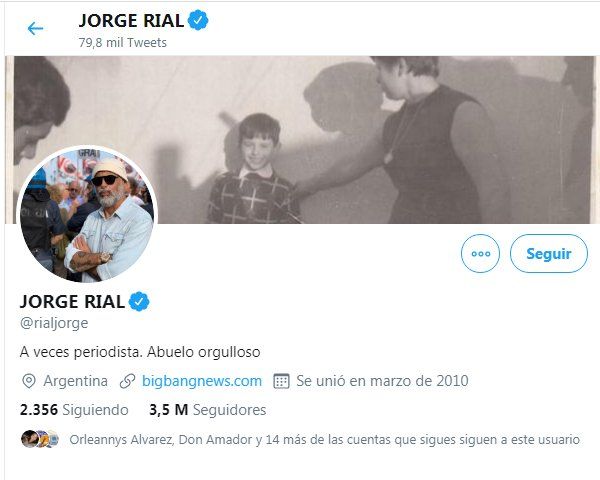Go back using the left arrow
Image resolution: width=600 pixels, height=480 pixels.
(35, 29)
